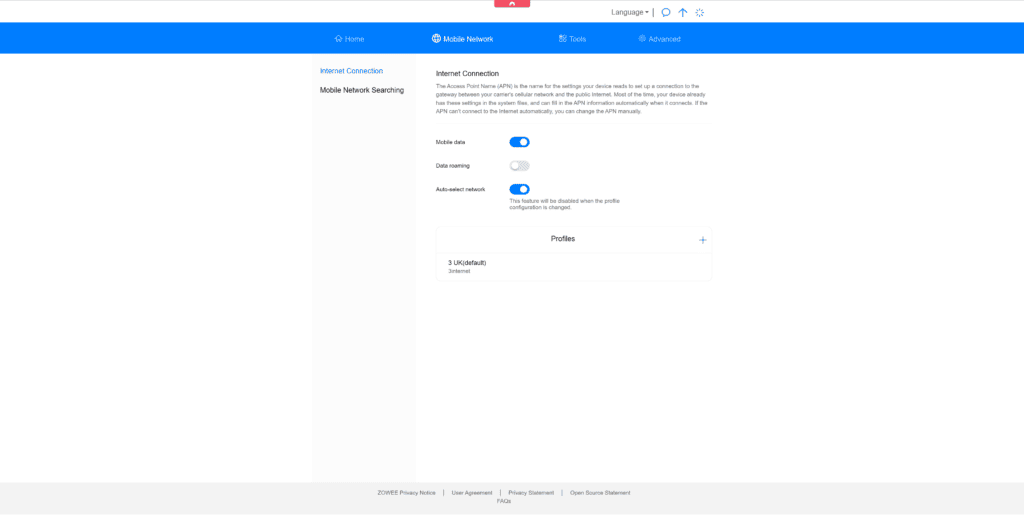The image size is (1024, 516).
Task: Click the update arrow icon
Action: (683, 13)
